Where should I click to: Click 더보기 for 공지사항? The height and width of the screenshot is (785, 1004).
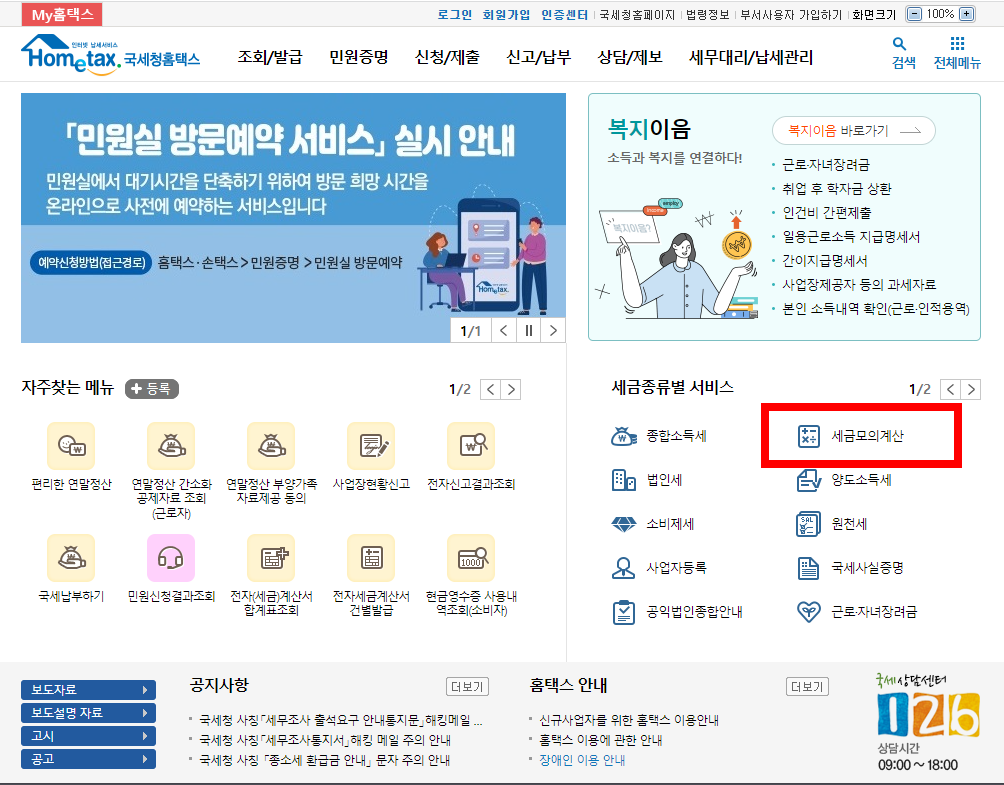467,686
